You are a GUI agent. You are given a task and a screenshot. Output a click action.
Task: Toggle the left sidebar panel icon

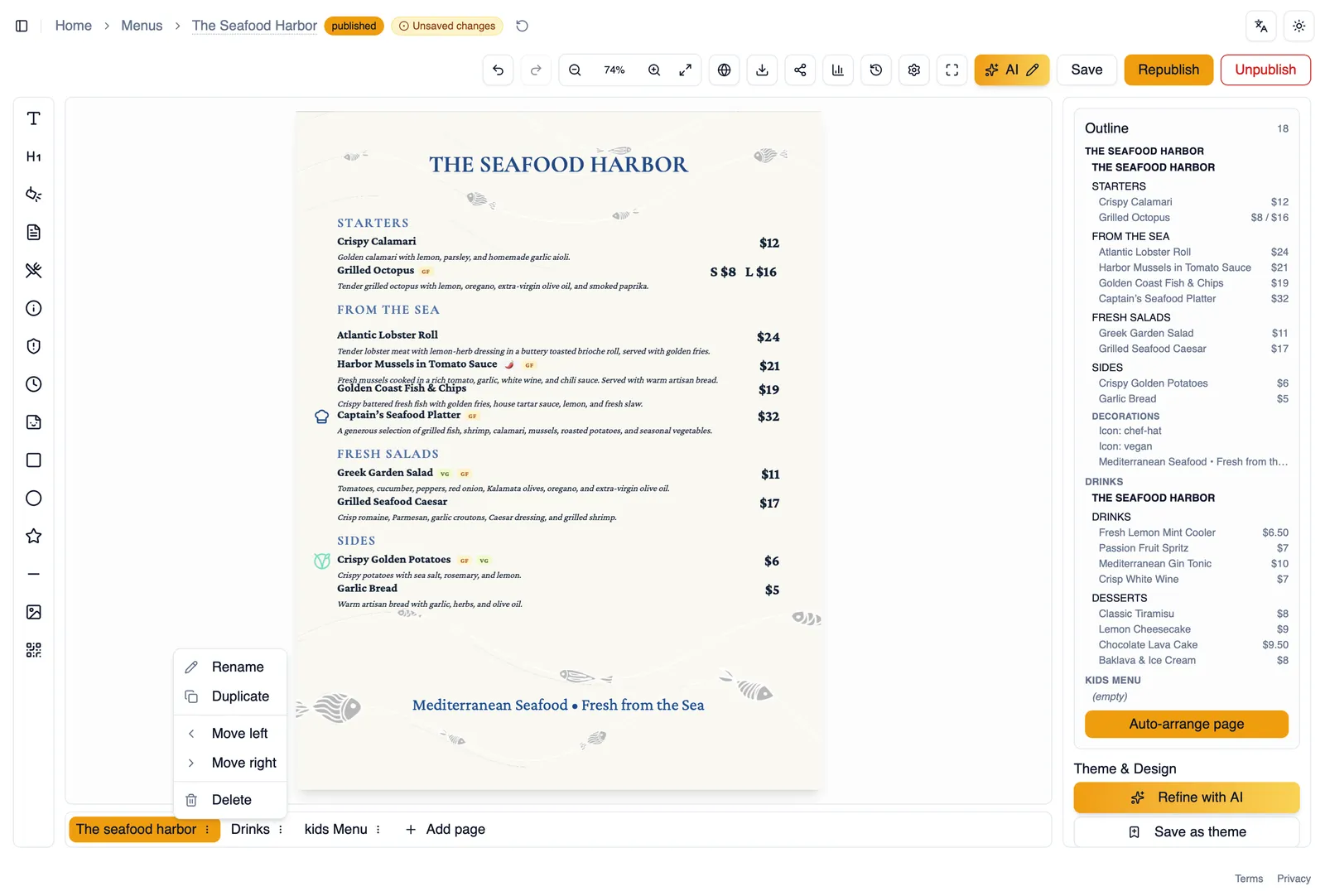pos(22,26)
